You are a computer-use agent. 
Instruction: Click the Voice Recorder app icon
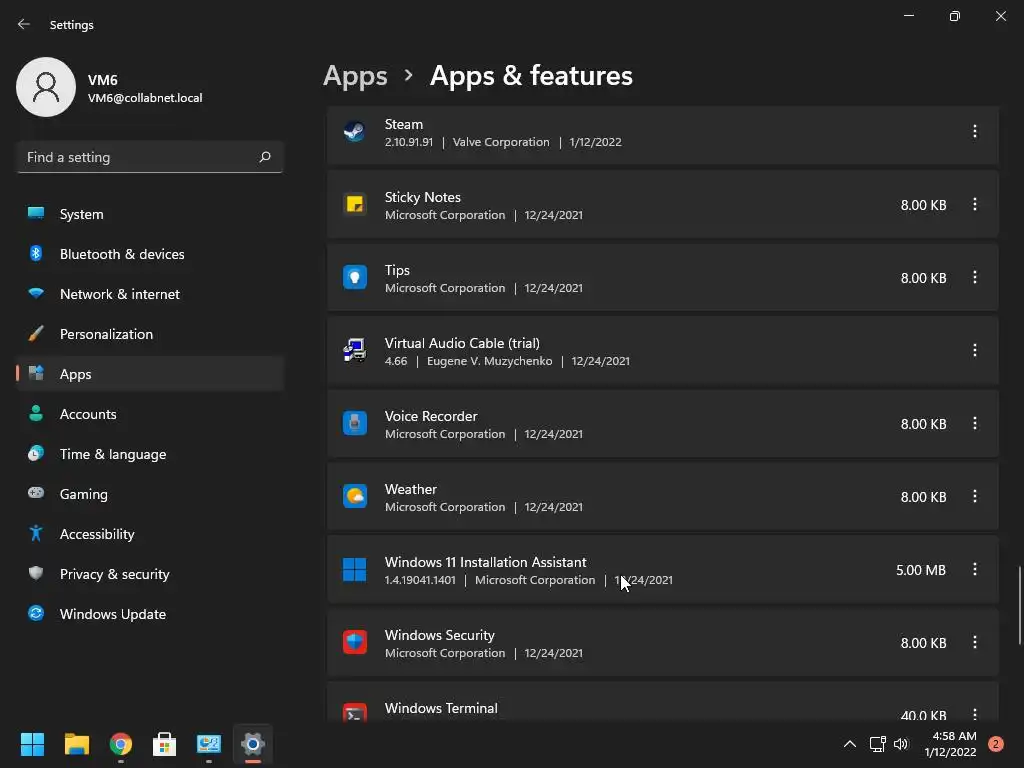point(354,424)
